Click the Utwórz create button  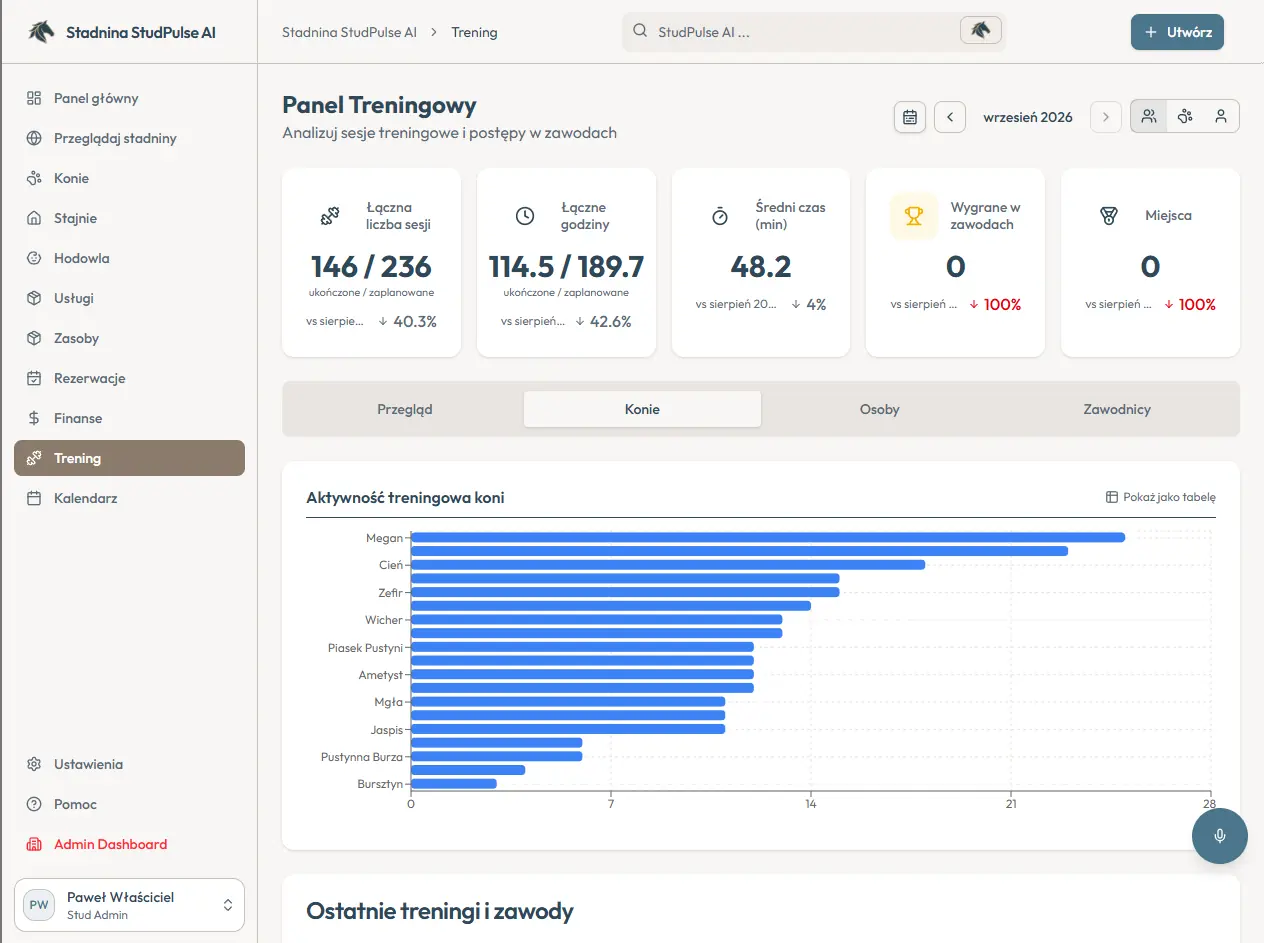click(x=1177, y=32)
